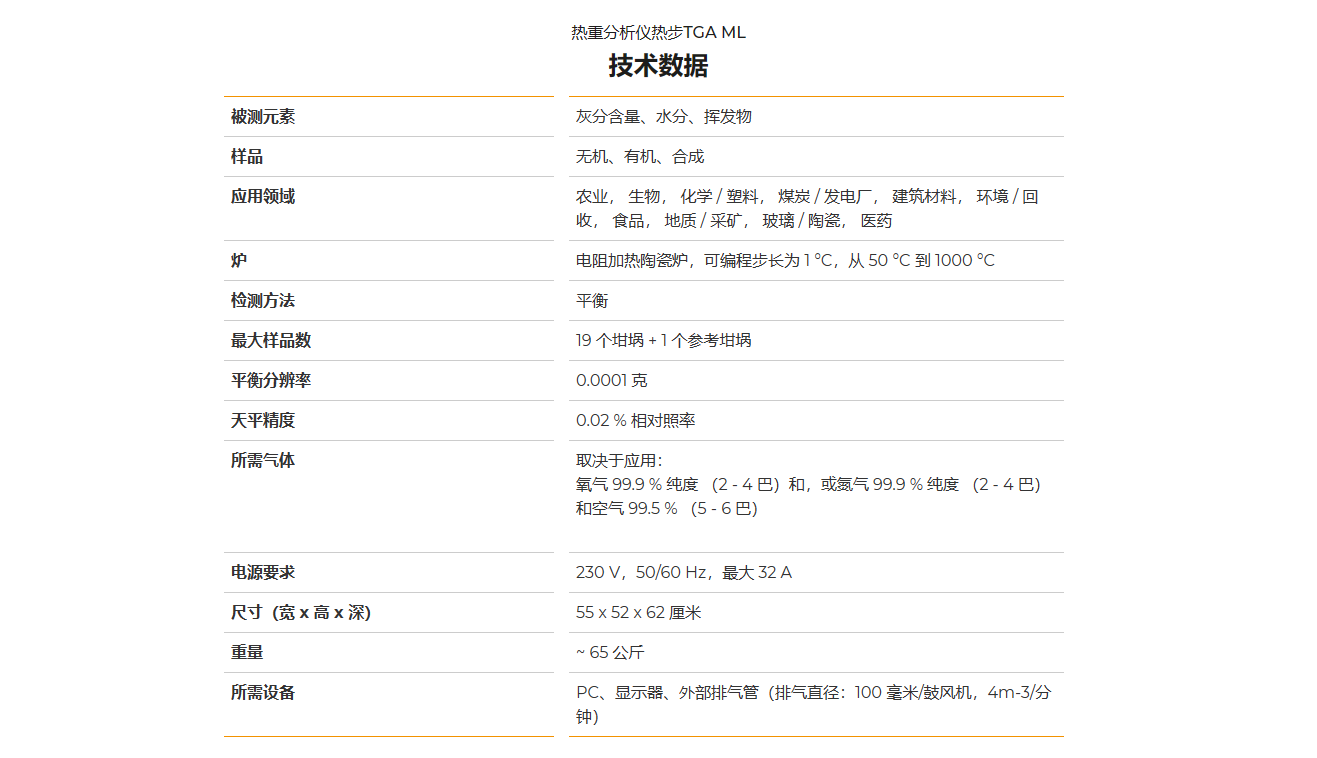Image resolution: width=1317 pixels, height=758 pixels.
Task: Select the 天平精度 row label
Action: (x=263, y=421)
